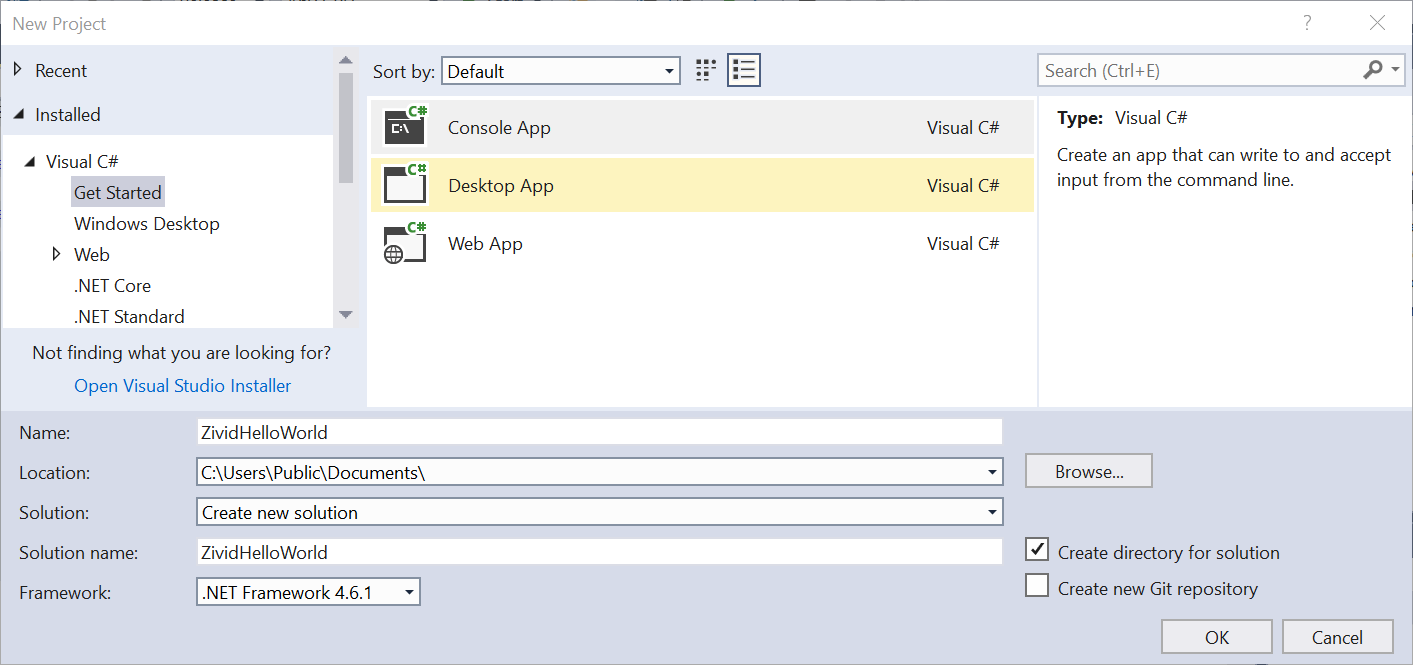The height and width of the screenshot is (665, 1413).
Task: Select the Web category
Action: pos(92,254)
